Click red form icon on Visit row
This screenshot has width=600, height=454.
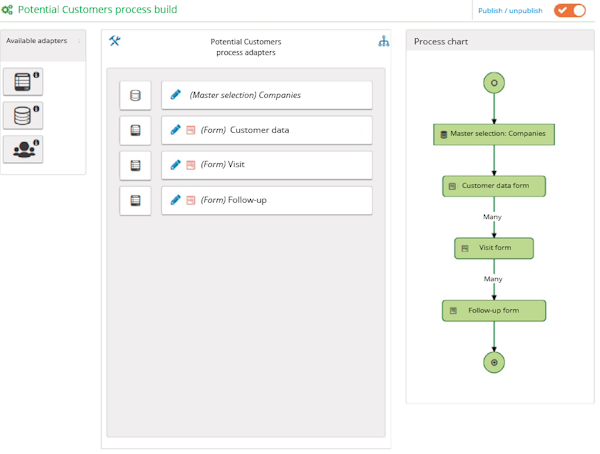(191, 165)
